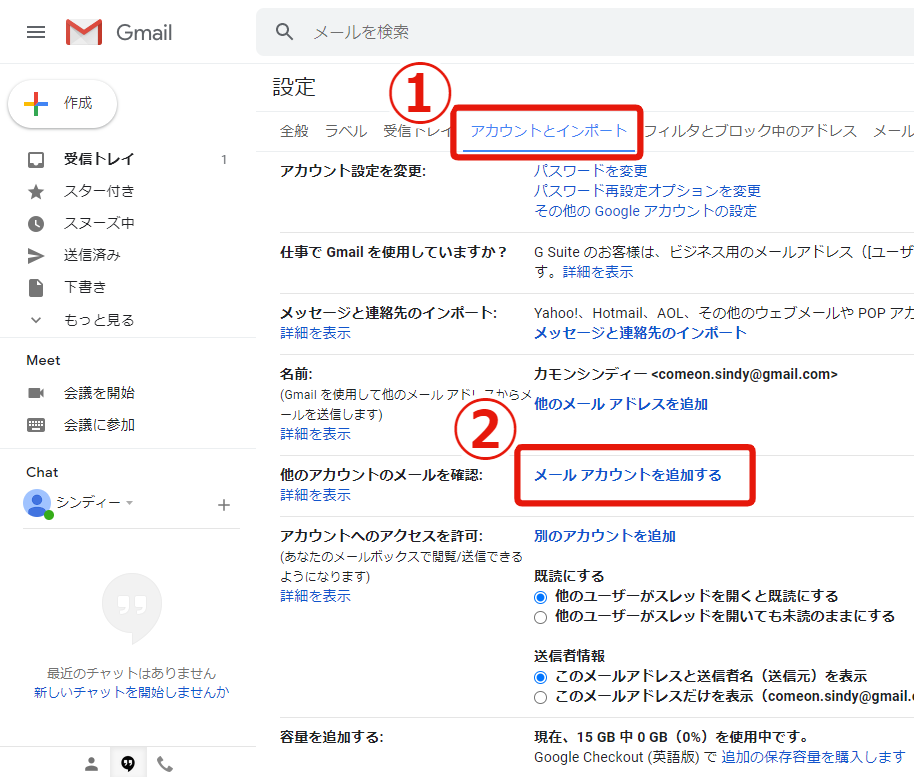This screenshot has height=777, width=914.
Task: Select このメールアドレスと送信者名（送信元）を表示 radio option
Action: coord(541,677)
